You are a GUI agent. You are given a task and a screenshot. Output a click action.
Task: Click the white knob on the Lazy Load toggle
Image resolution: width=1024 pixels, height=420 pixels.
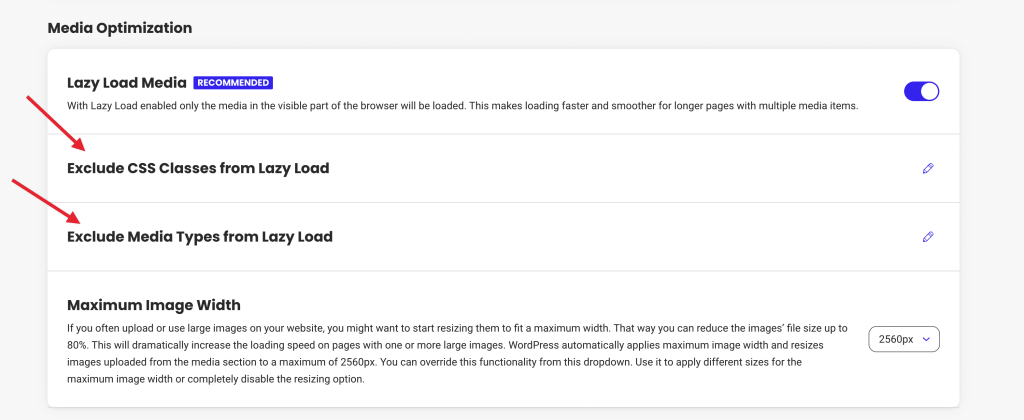(x=929, y=91)
